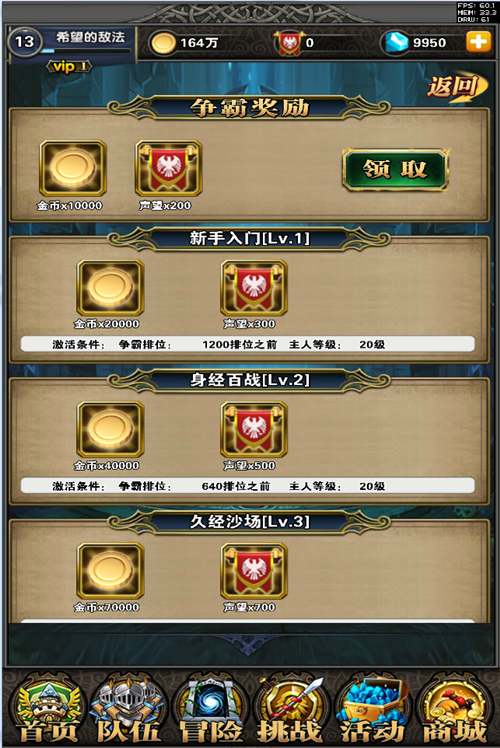Claim the 争霸奖励 reward with 领取
500x748 pixels.
[395, 169]
